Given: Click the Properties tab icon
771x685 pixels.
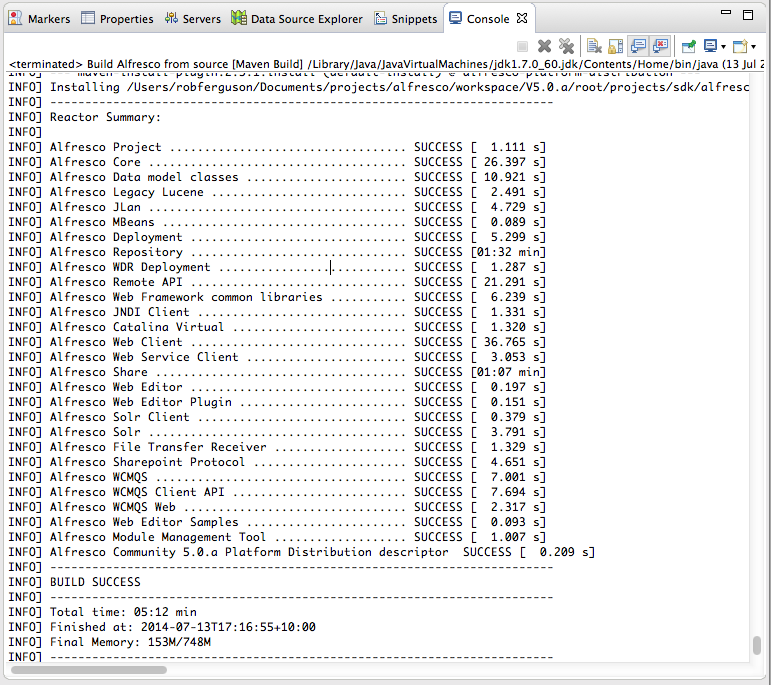Looking at the screenshot, I should (x=88, y=18).
